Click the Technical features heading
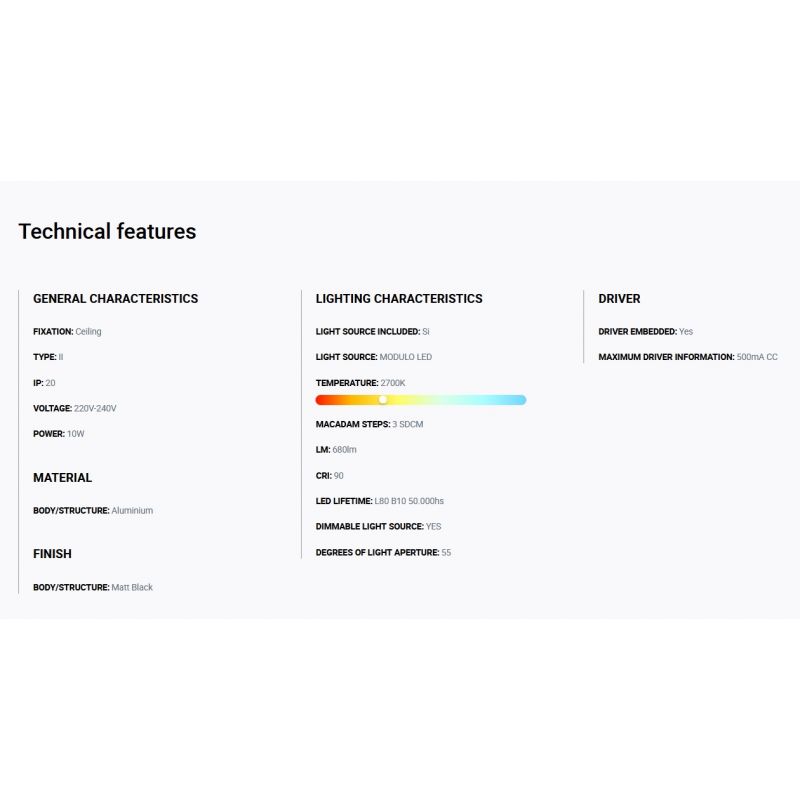The width and height of the screenshot is (800, 800). (x=107, y=232)
